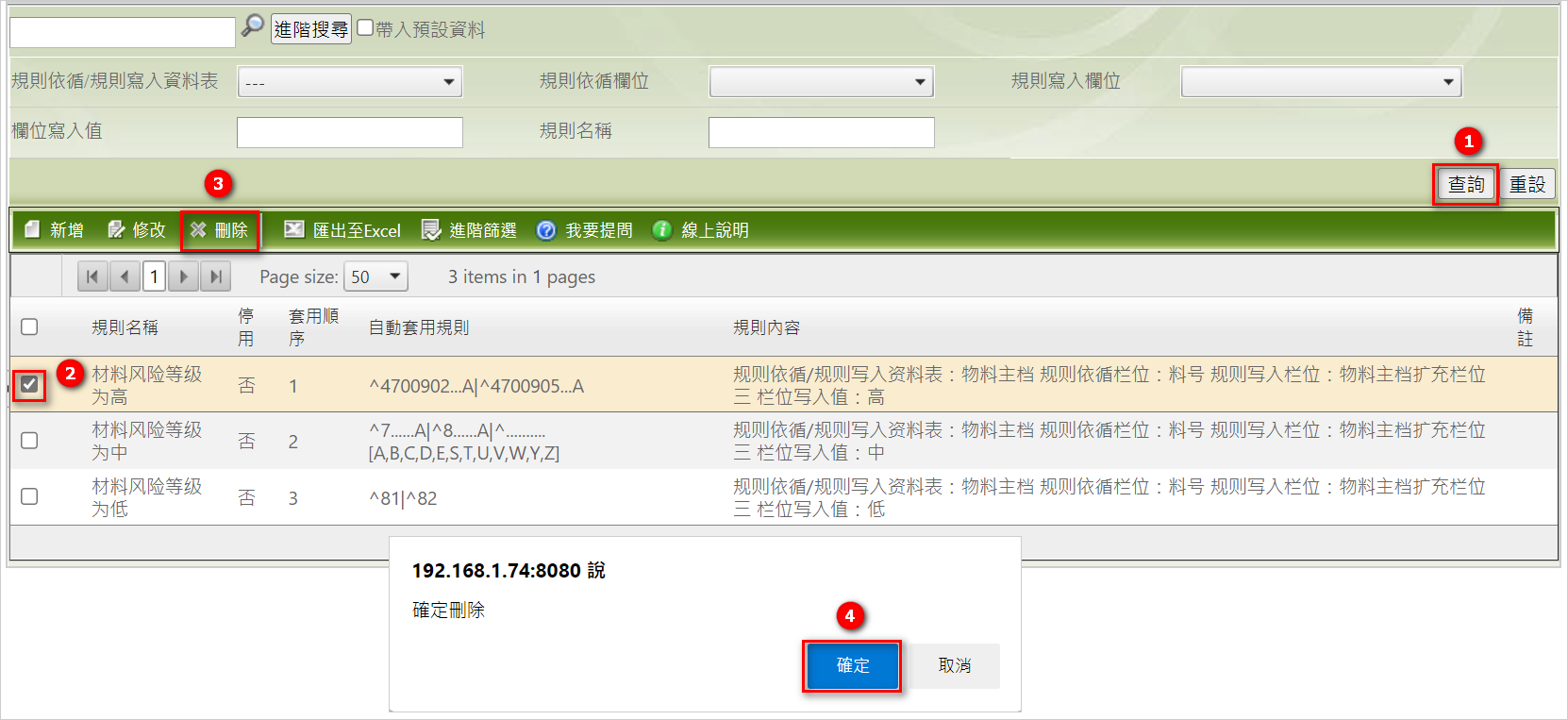Go to last page of the grid
The height and width of the screenshot is (720, 1568).
(216, 276)
